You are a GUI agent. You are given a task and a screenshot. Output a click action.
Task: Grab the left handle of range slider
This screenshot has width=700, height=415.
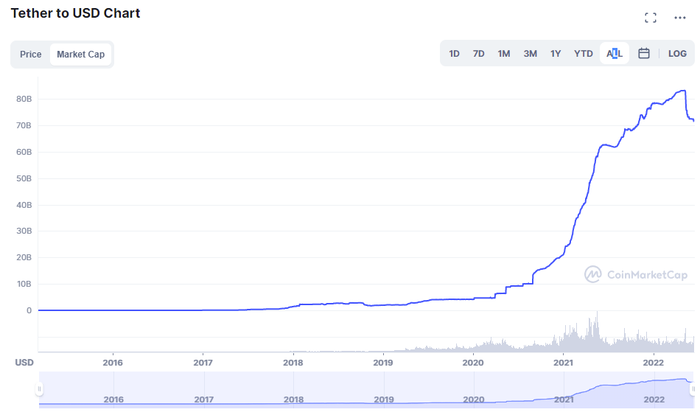(x=39, y=389)
